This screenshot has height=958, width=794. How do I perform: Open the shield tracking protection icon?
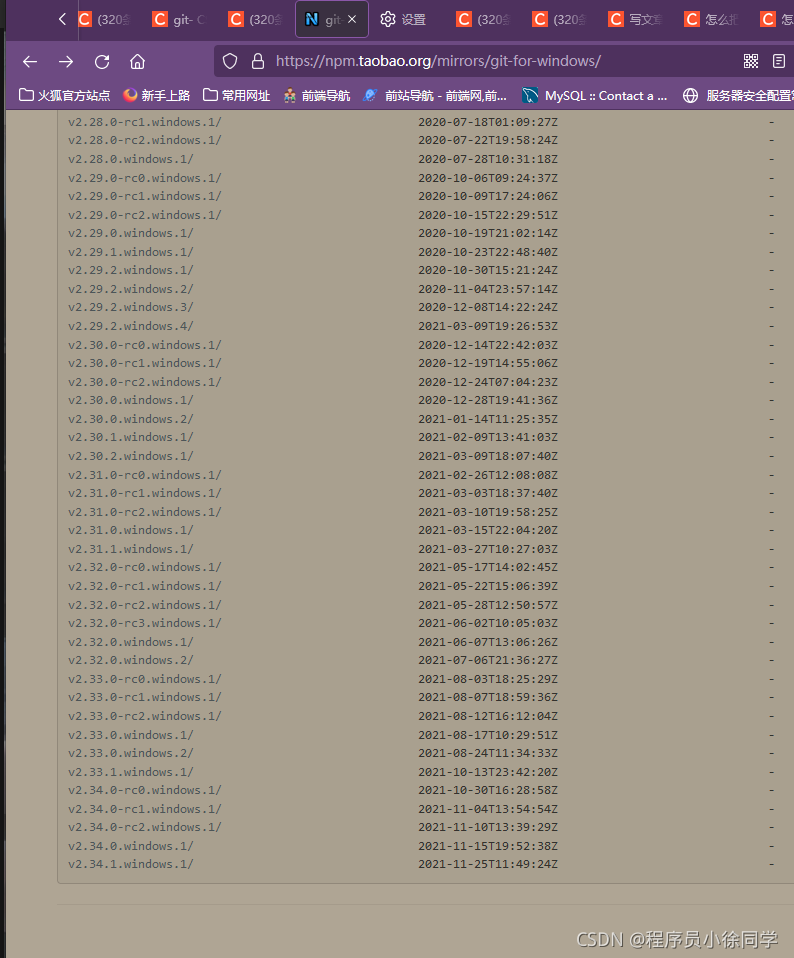coord(230,61)
